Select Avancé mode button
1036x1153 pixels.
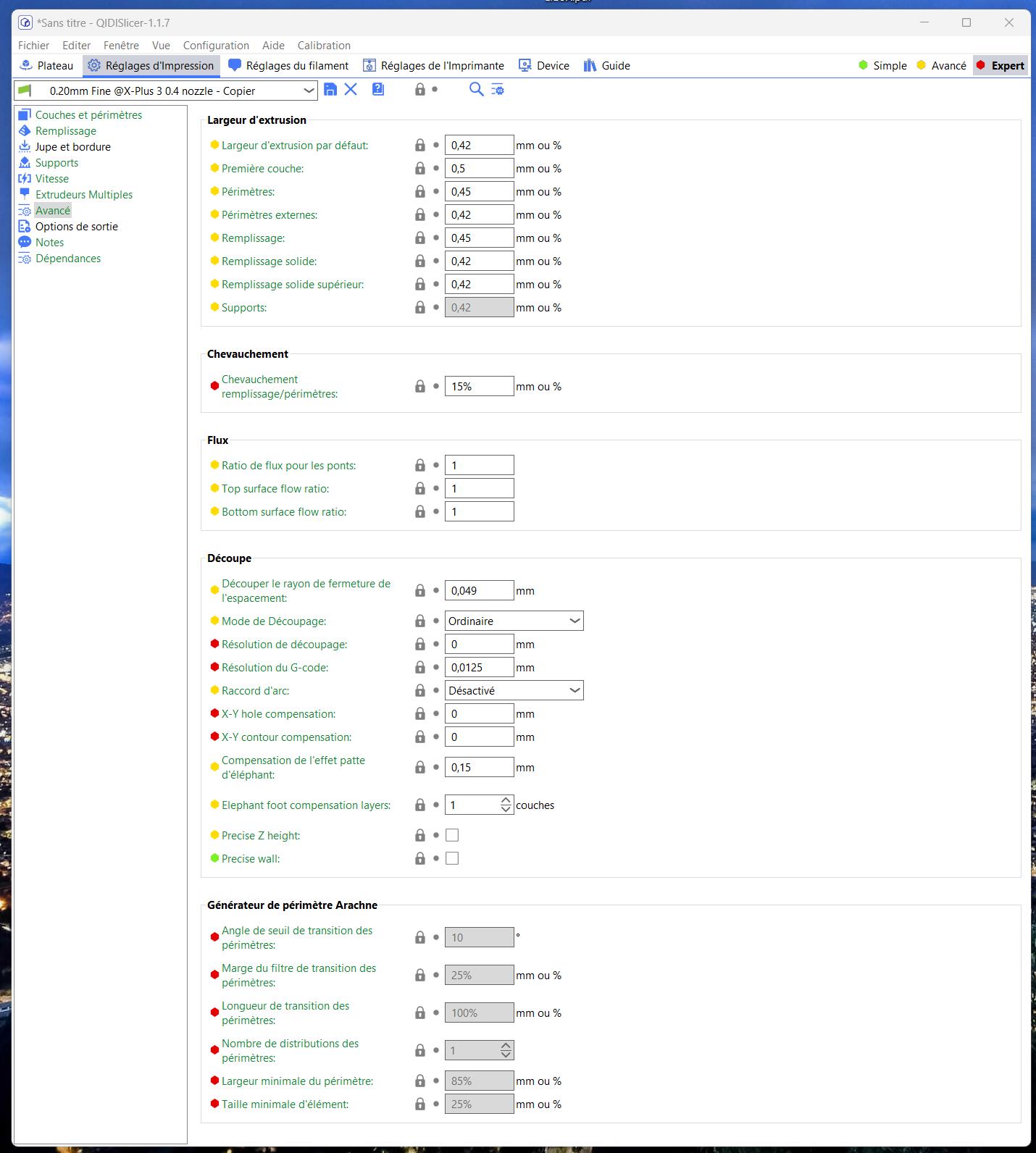point(941,66)
